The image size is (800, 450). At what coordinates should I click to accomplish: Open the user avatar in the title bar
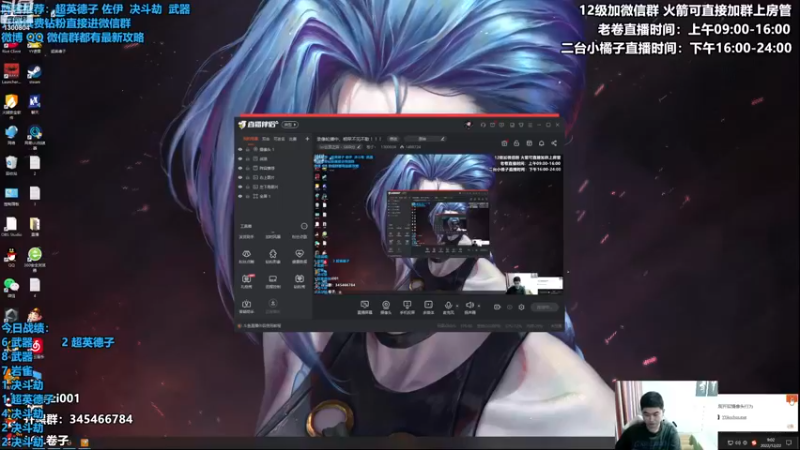[468, 124]
